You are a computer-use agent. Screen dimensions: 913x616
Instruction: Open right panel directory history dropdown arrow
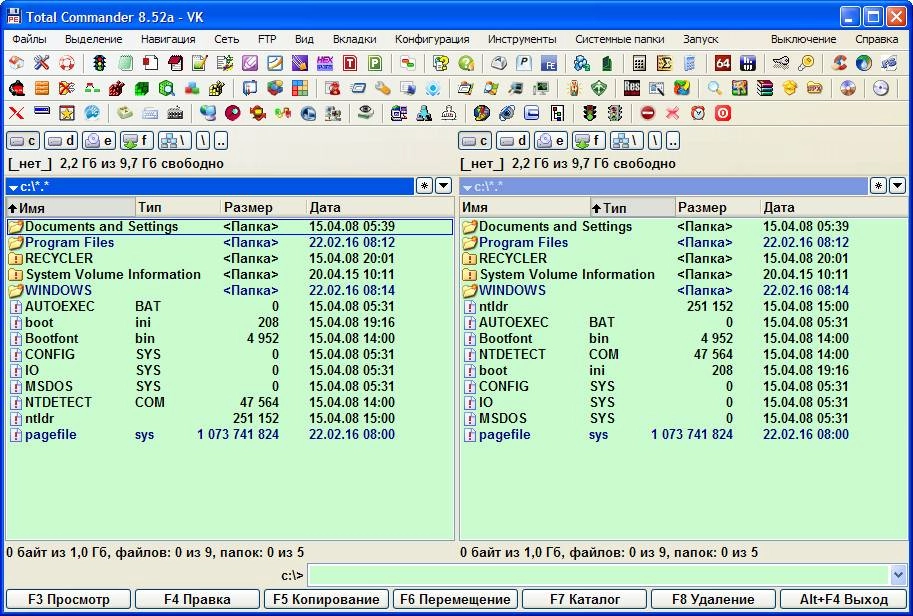click(x=897, y=186)
